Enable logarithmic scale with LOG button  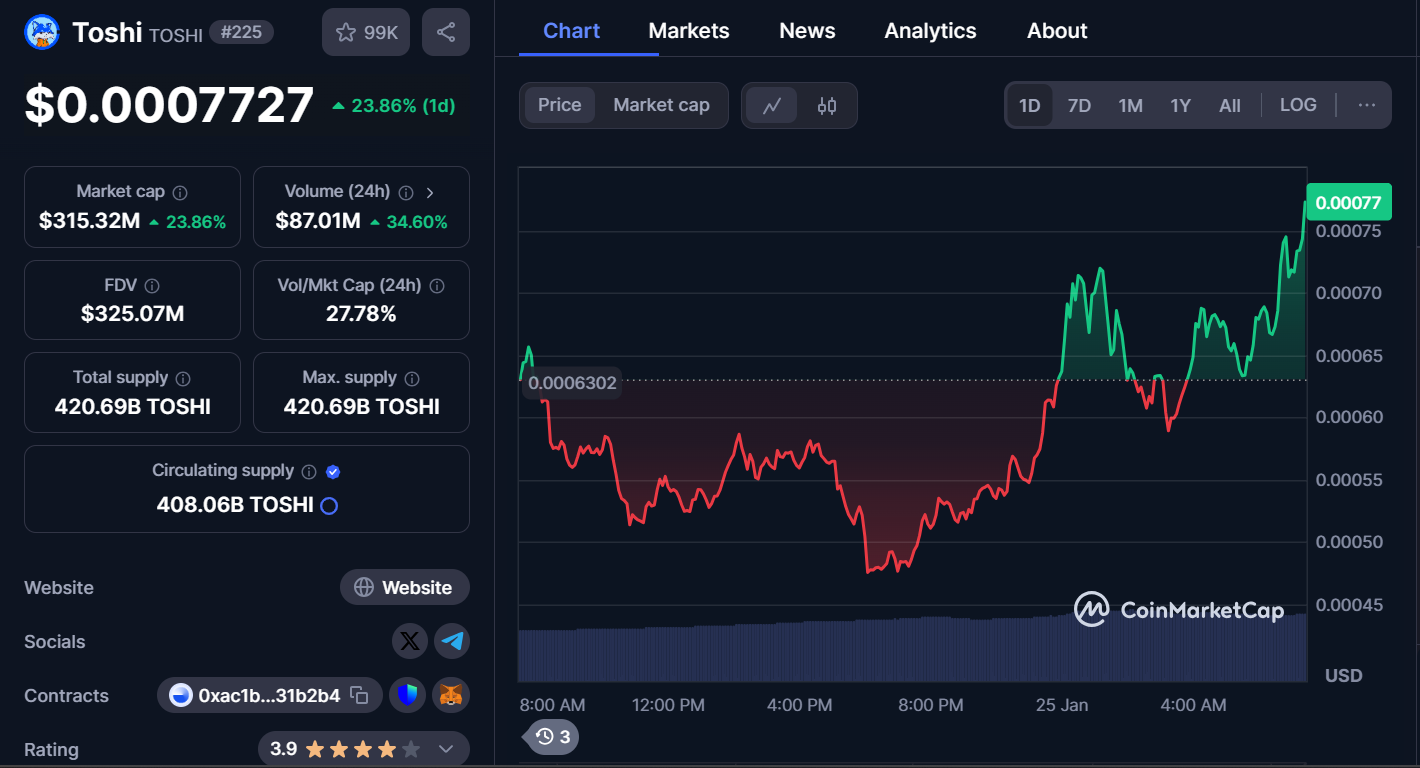click(1298, 104)
